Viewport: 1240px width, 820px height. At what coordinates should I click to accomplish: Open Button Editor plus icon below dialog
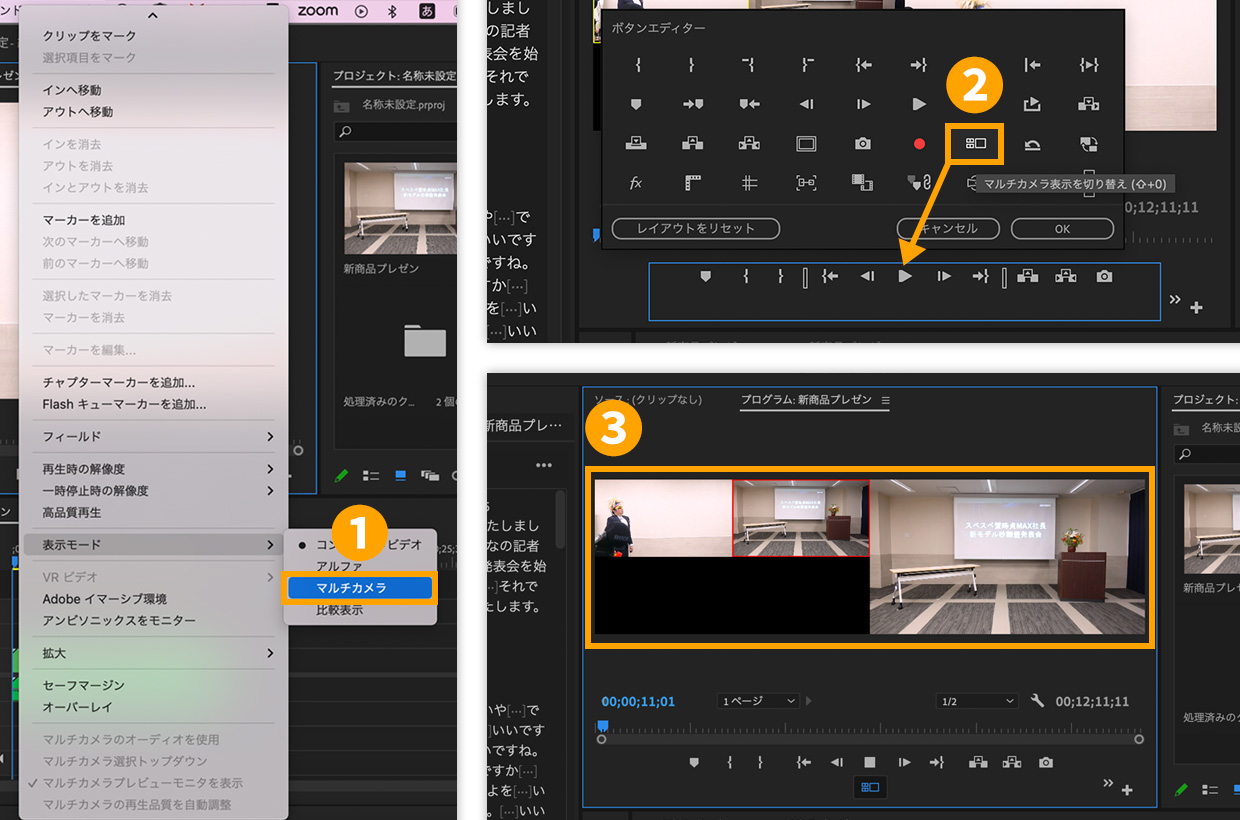click(x=1196, y=308)
